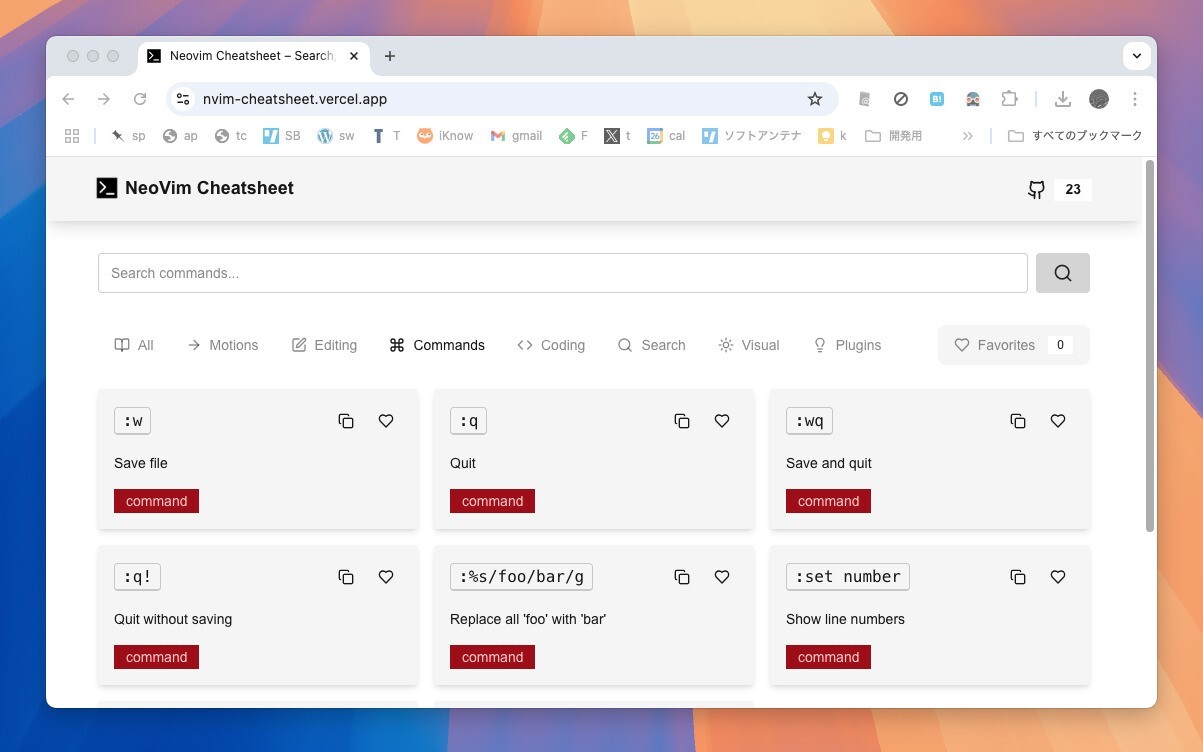Click the browser address bar URL

(295, 99)
